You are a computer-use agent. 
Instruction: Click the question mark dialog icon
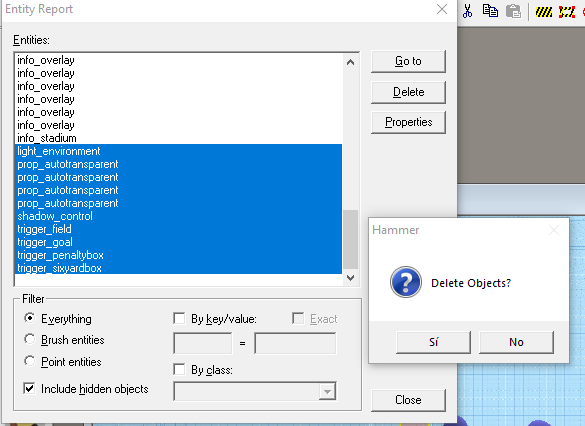406,282
